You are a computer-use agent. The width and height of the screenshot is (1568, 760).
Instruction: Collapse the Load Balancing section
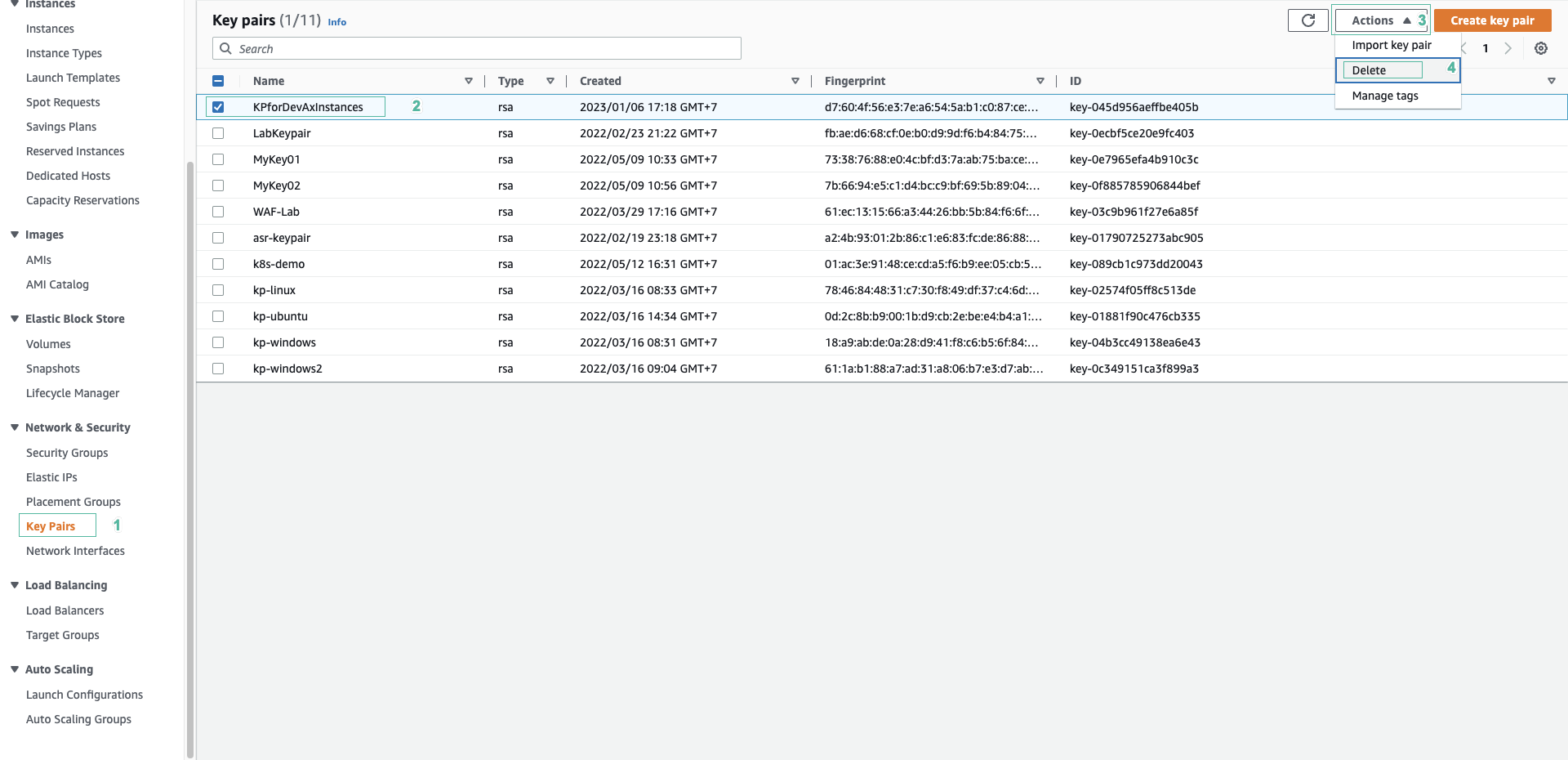pyautogui.click(x=15, y=585)
